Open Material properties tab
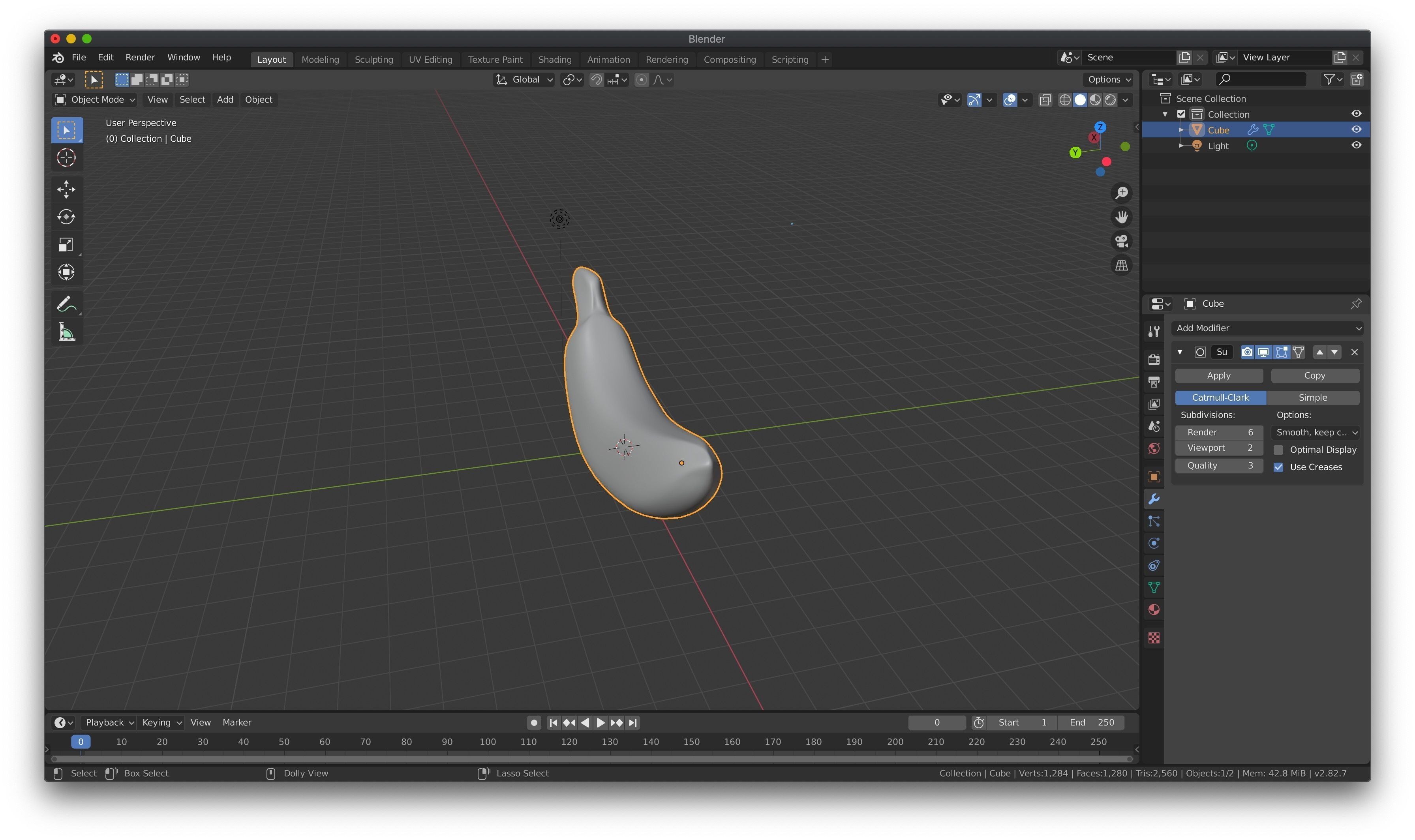Screen dimensions: 1415x840 [x=1154, y=610]
